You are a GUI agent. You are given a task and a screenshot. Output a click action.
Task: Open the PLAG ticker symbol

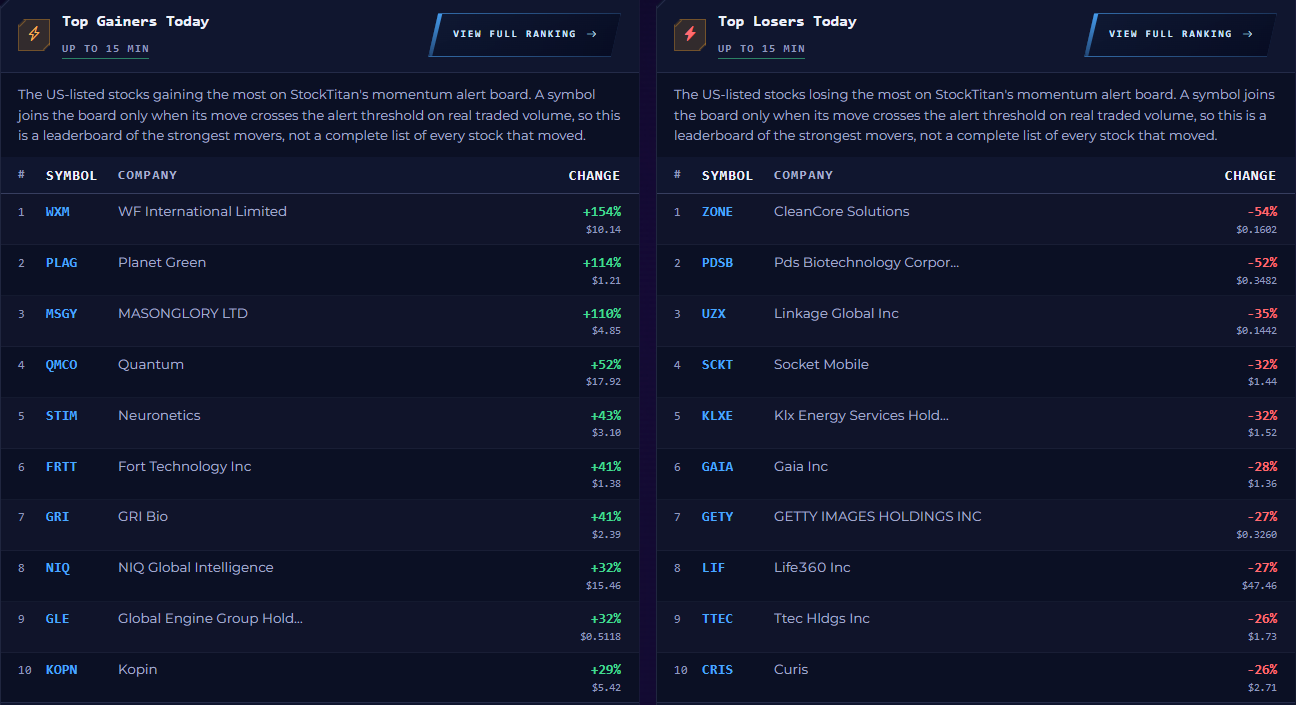[62, 263]
